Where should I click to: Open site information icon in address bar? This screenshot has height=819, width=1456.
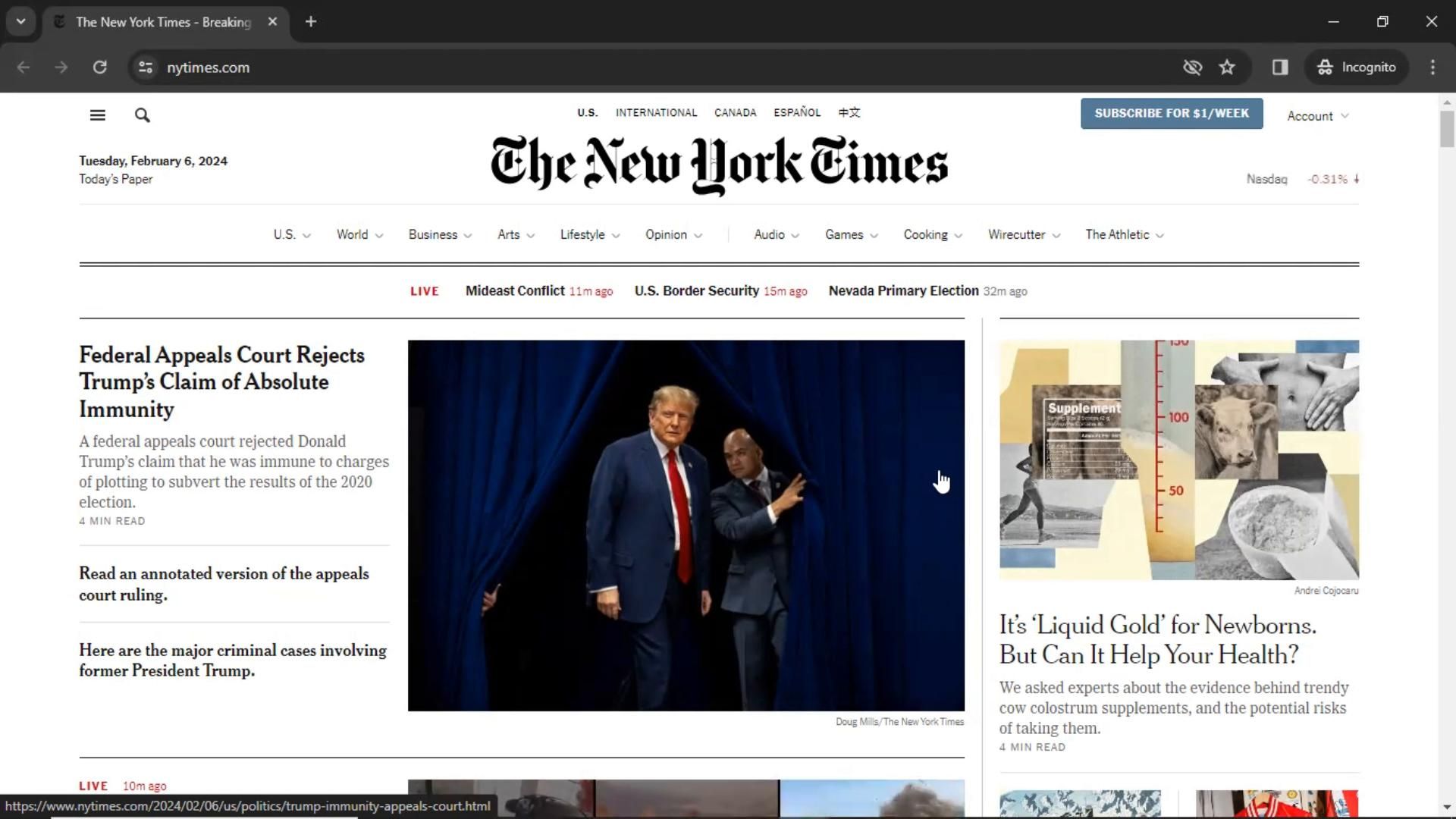(146, 67)
